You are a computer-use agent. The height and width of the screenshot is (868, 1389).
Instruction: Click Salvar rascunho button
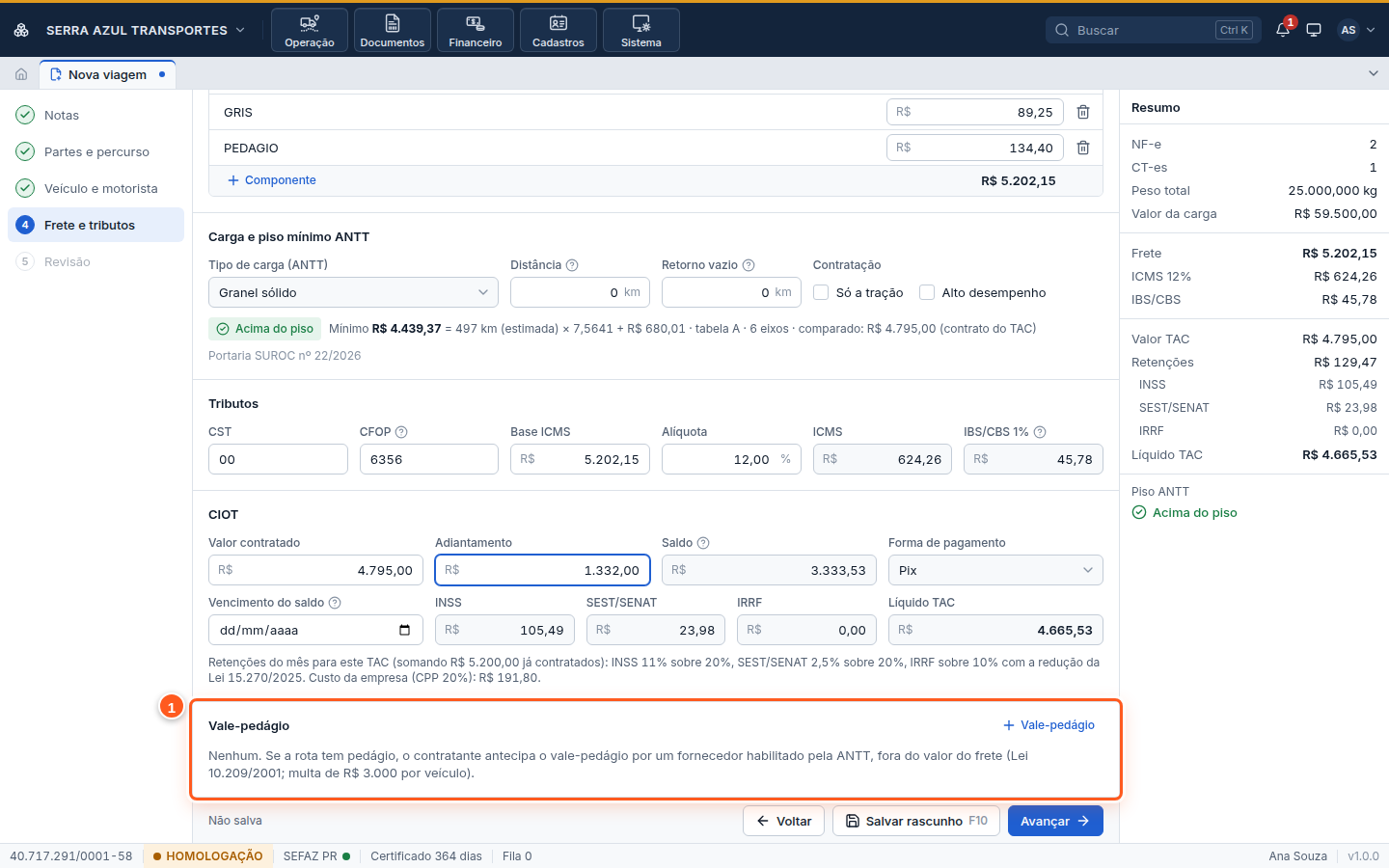(916, 821)
